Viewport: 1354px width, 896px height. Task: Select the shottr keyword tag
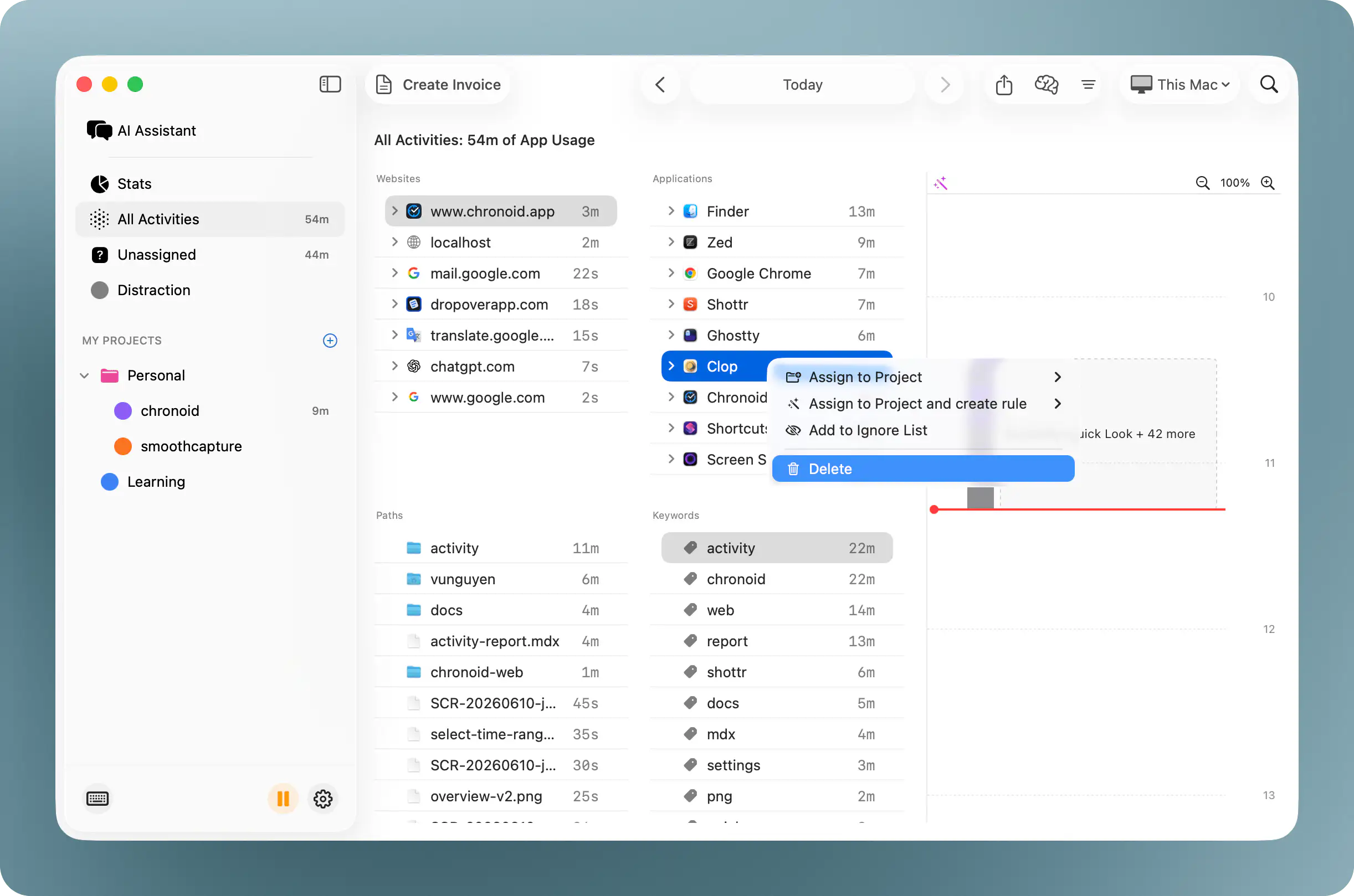click(x=777, y=673)
